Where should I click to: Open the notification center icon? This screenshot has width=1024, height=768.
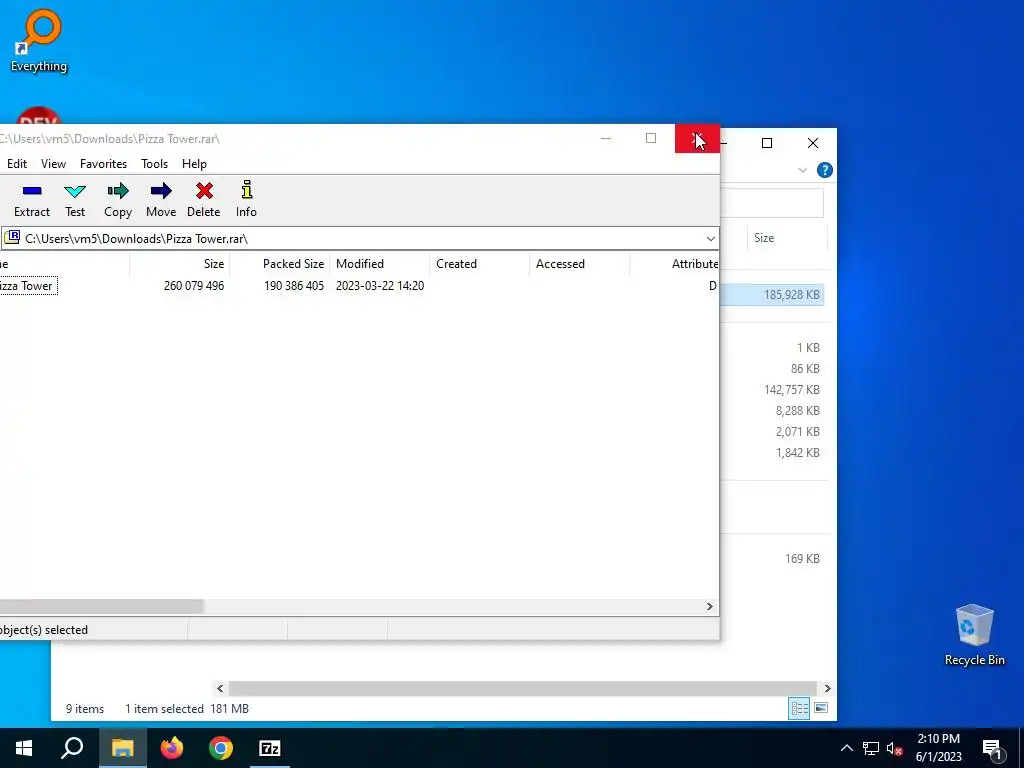click(x=992, y=748)
